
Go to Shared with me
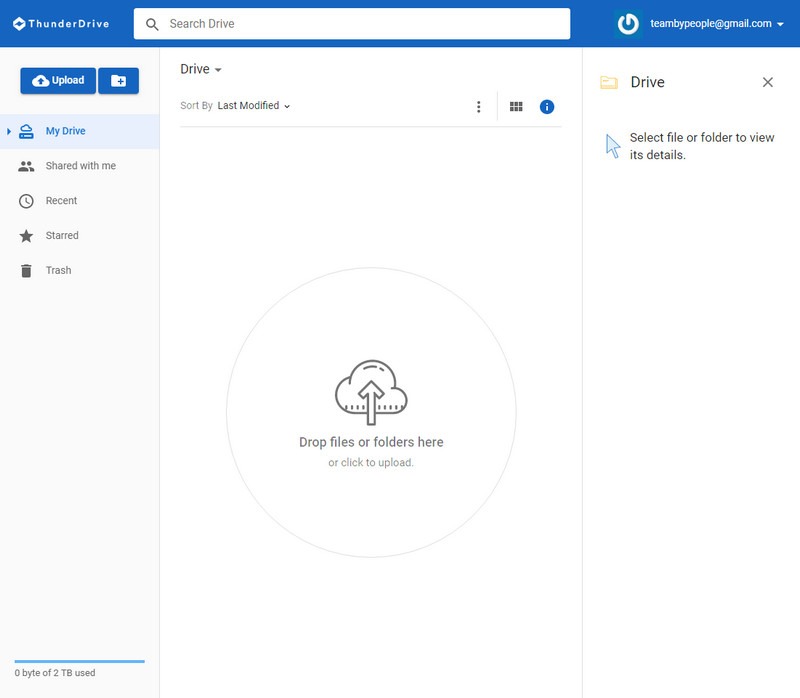(x=80, y=166)
